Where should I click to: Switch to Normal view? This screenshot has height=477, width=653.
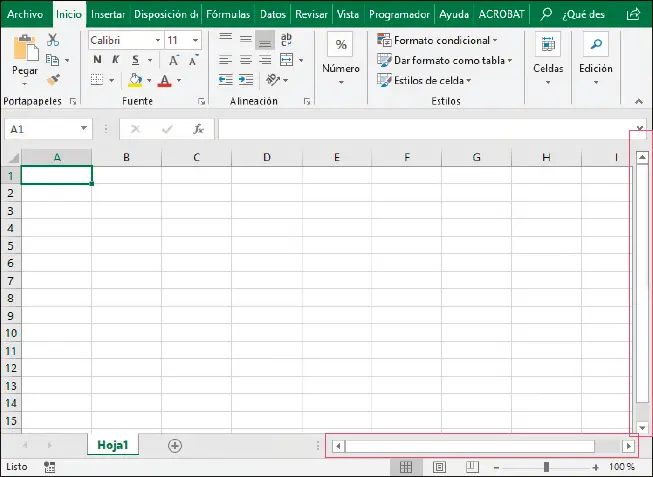pyautogui.click(x=406, y=467)
